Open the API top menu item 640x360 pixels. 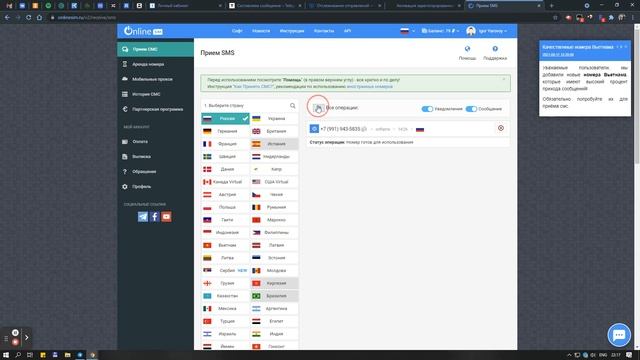tap(347, 31)
